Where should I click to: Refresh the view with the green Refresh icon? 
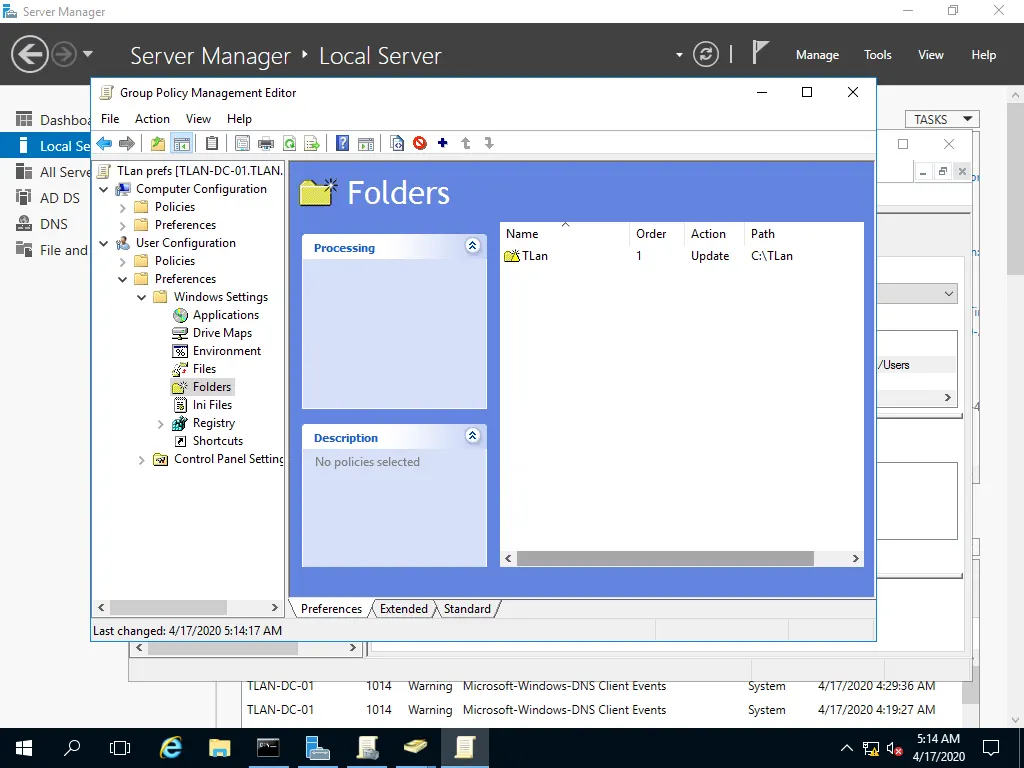(x=289, y=143)
